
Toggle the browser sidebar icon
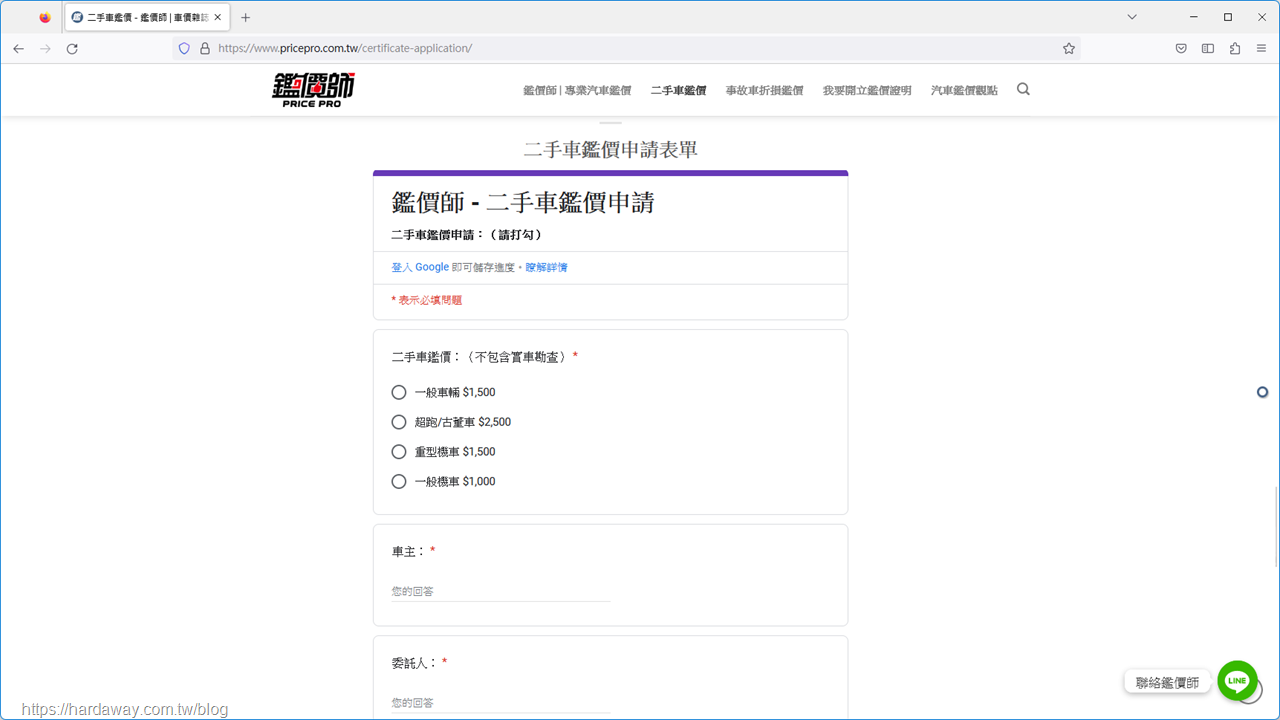(x=1208, y=48)
